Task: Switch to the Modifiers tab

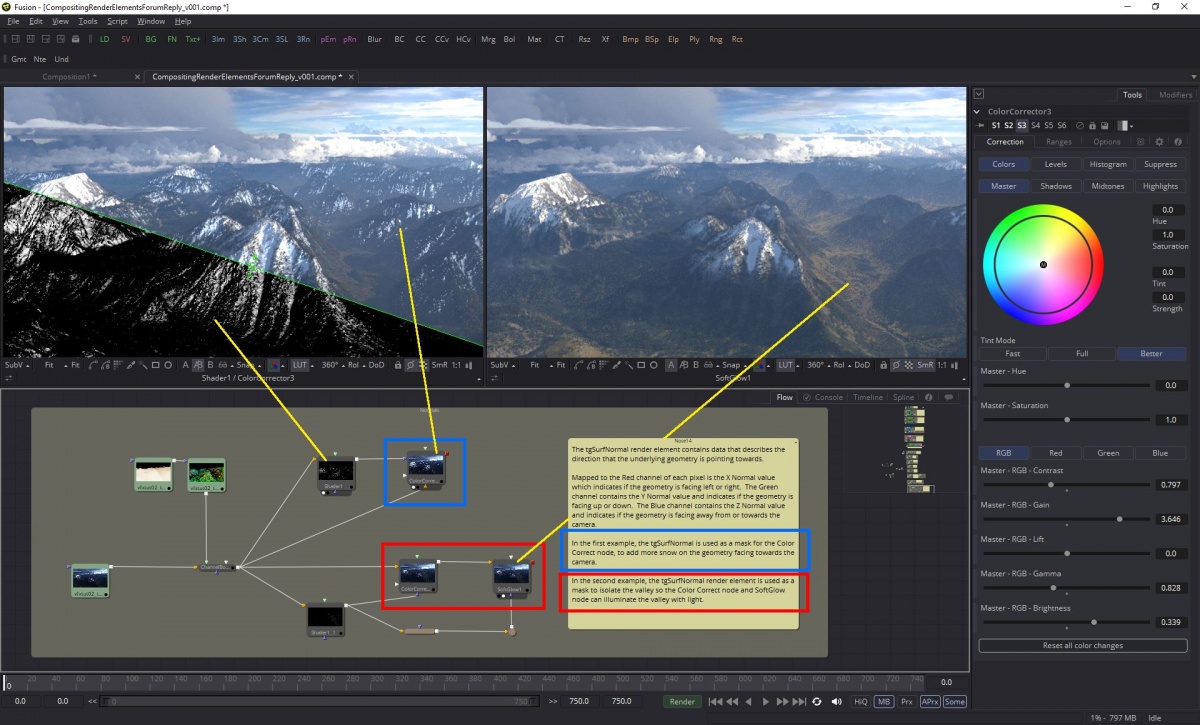Action: 1175,95
